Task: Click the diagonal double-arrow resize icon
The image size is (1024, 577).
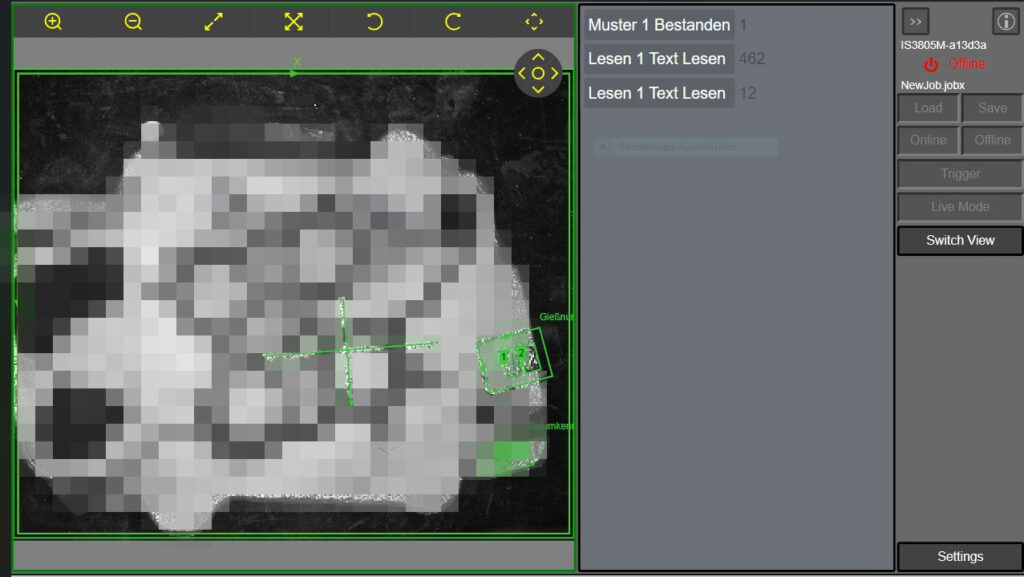Action: tap(213, 21)
